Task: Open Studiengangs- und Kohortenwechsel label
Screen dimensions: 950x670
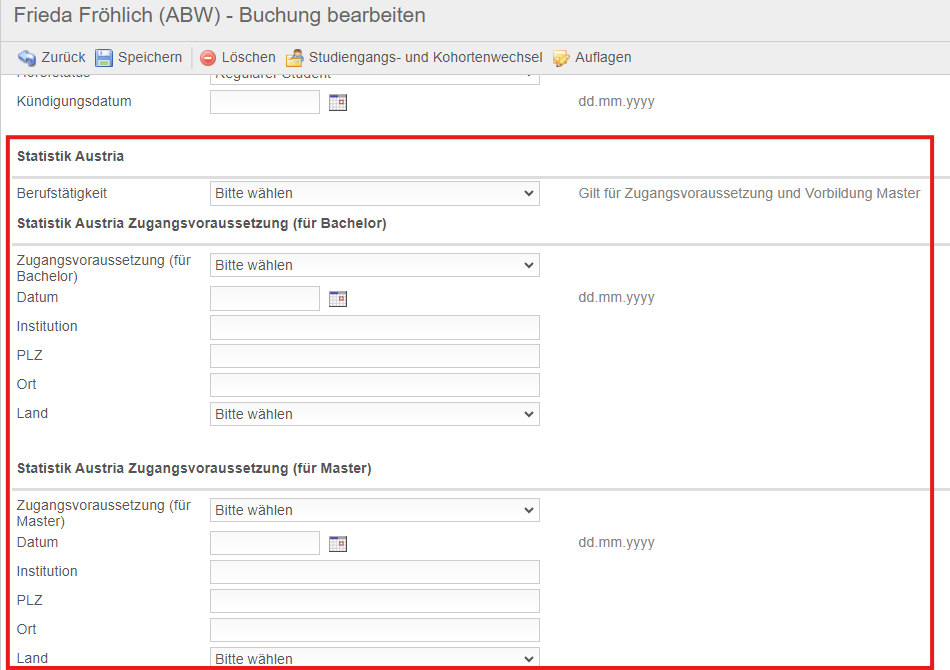Action: click(x=425, y=58)
